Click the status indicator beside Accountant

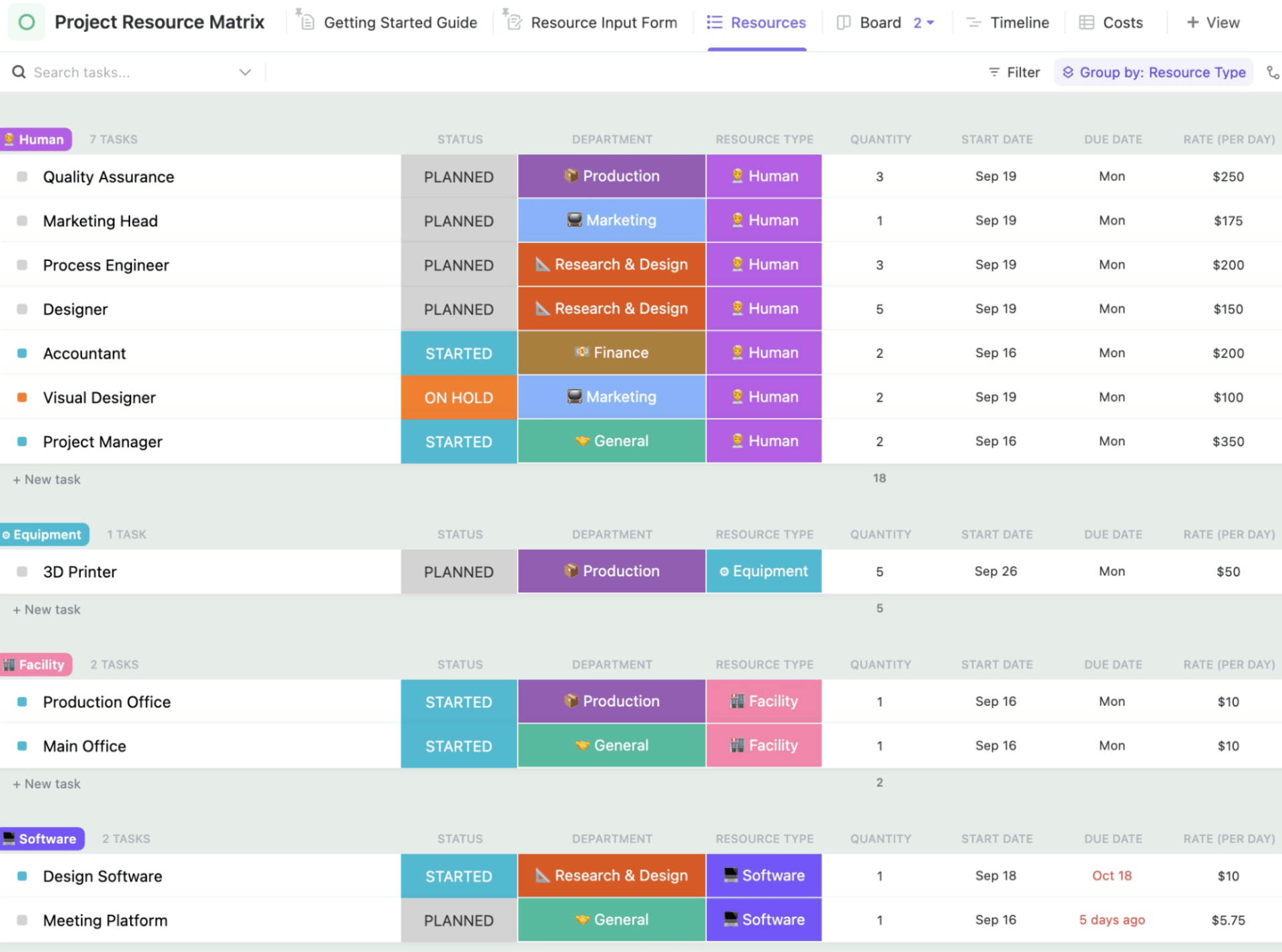tap(22, 352)
